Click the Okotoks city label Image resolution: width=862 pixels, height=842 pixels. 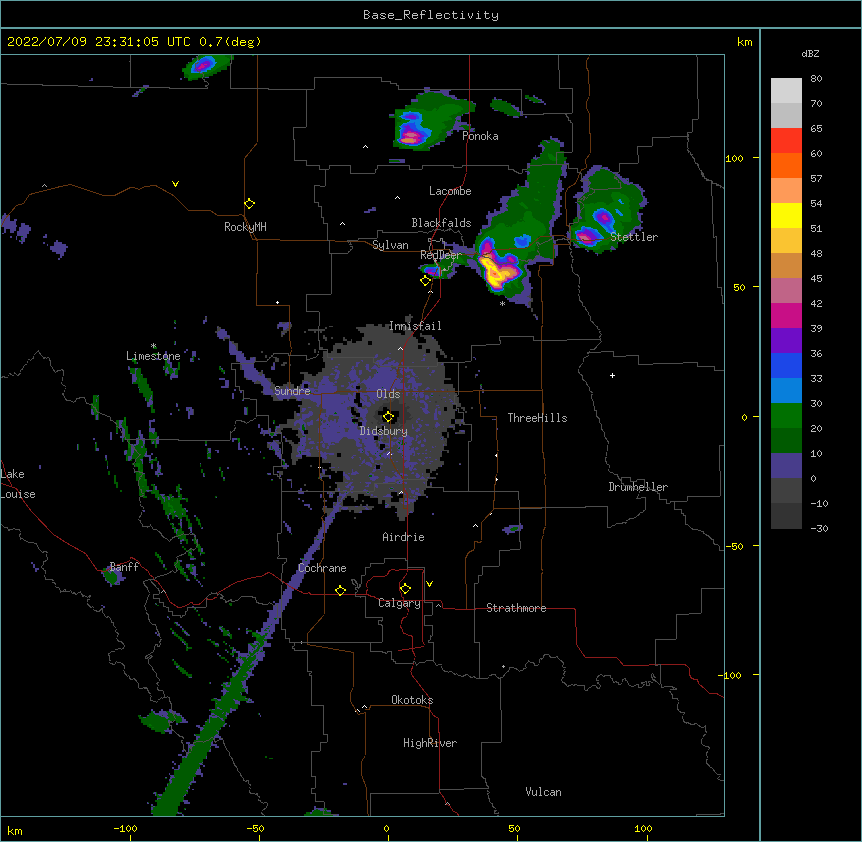pos(412,700)
